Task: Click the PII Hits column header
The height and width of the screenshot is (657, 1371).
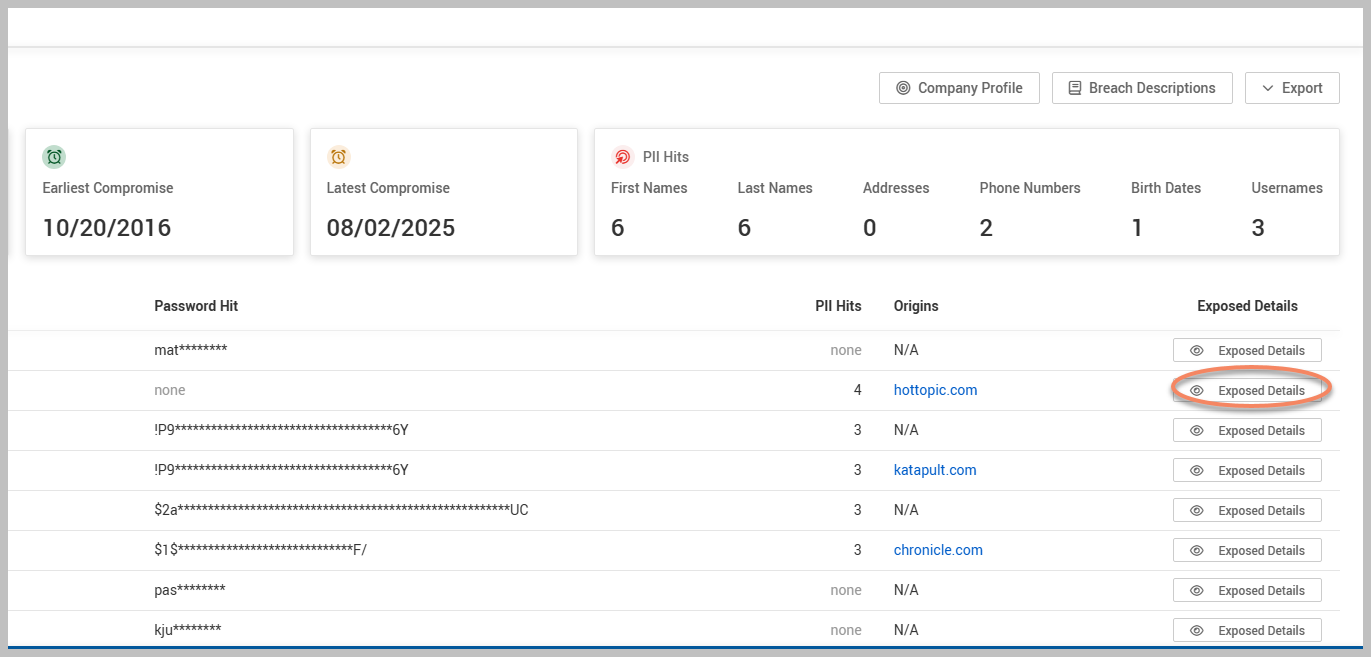Action: click(838, 306)
